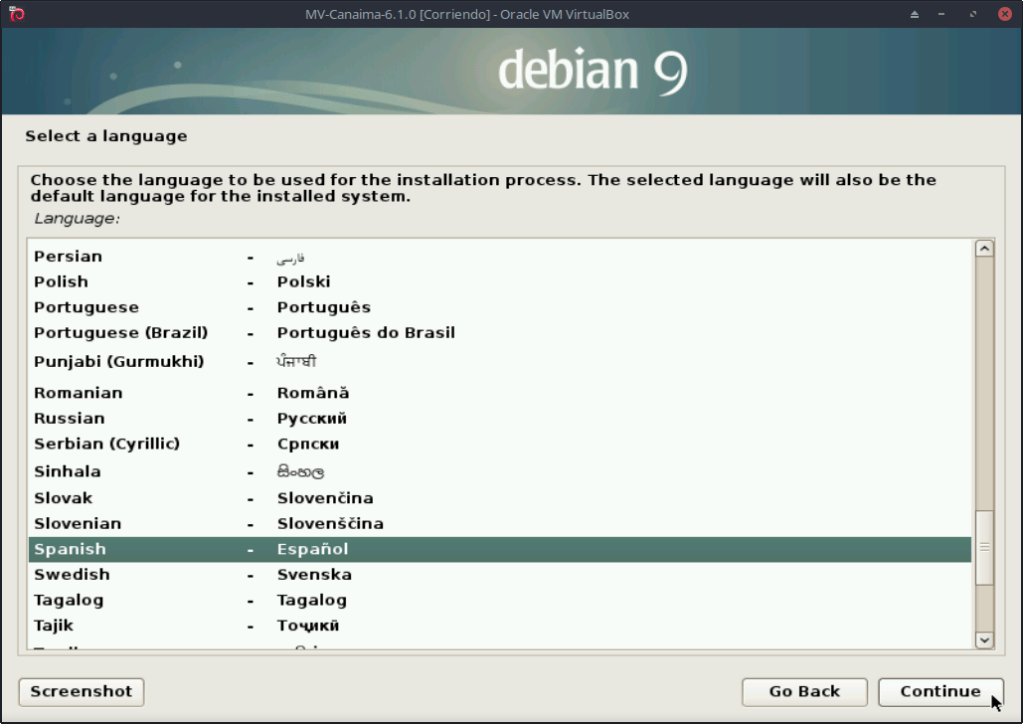Image resolution: width=1023 pixels, height=724 pixels.
Task: Click the scroll down arrow of language list
Action: [984, 640]
